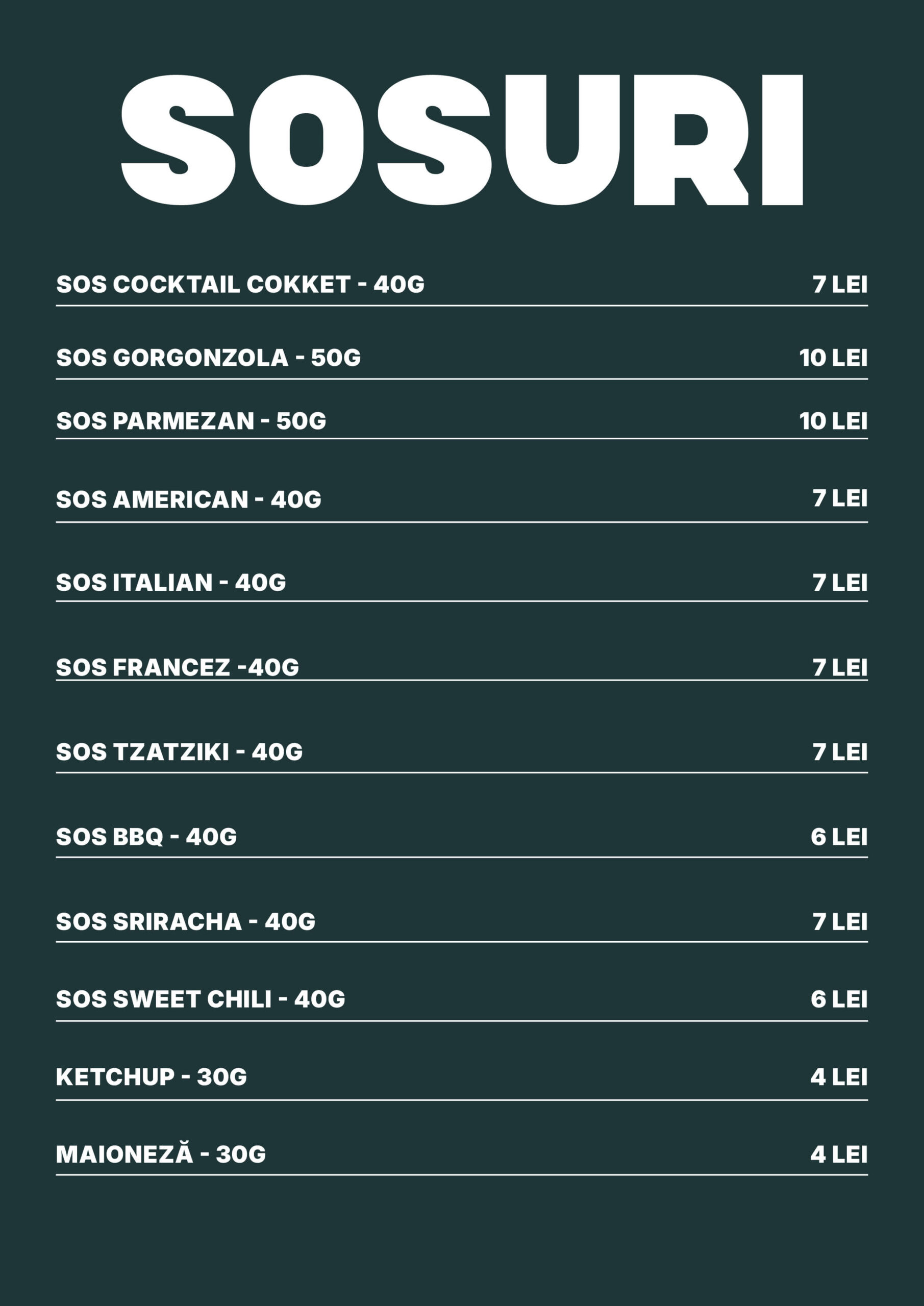Click the Sos BBQ 40G item

(146, 837)
